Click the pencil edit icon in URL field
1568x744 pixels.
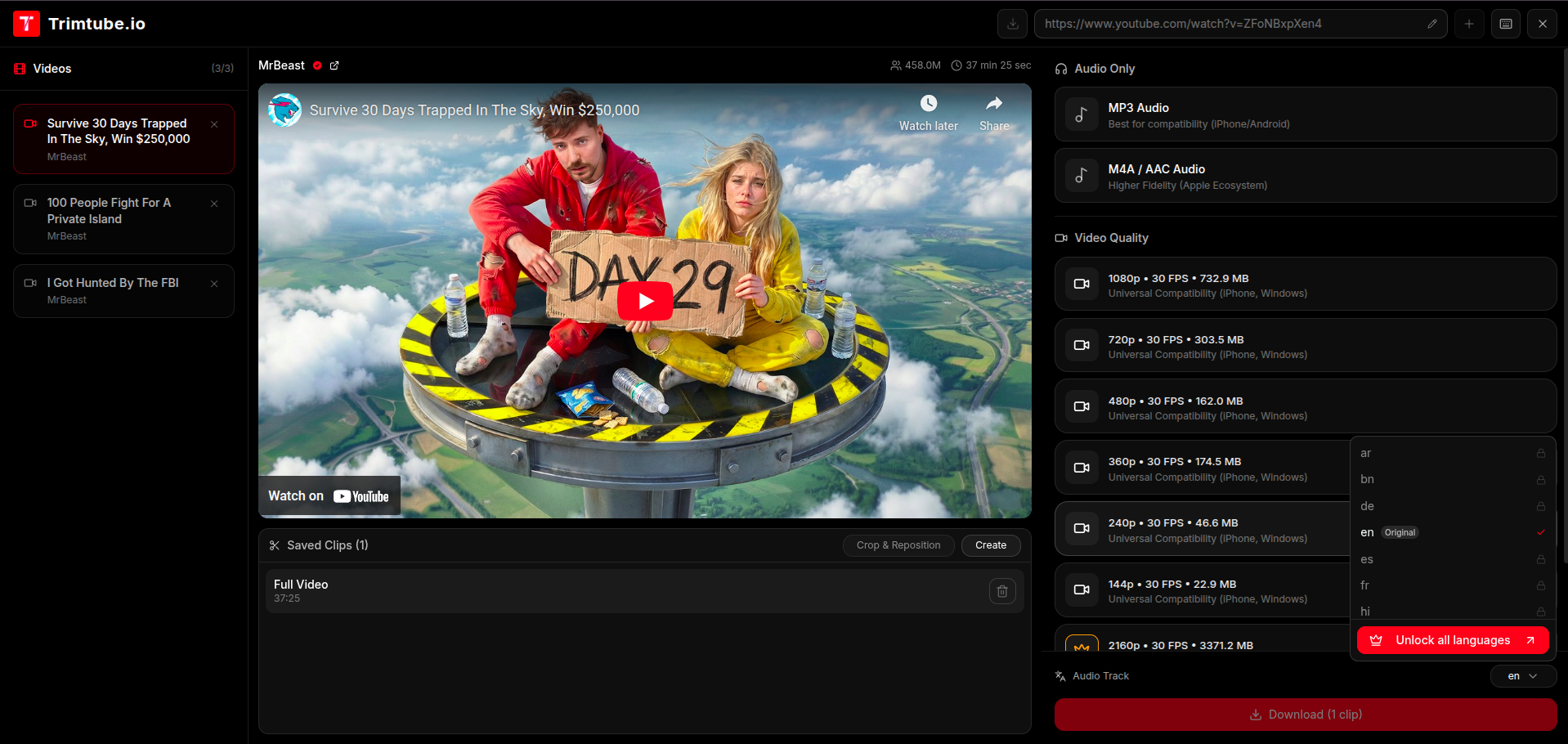coord(1431,24)
